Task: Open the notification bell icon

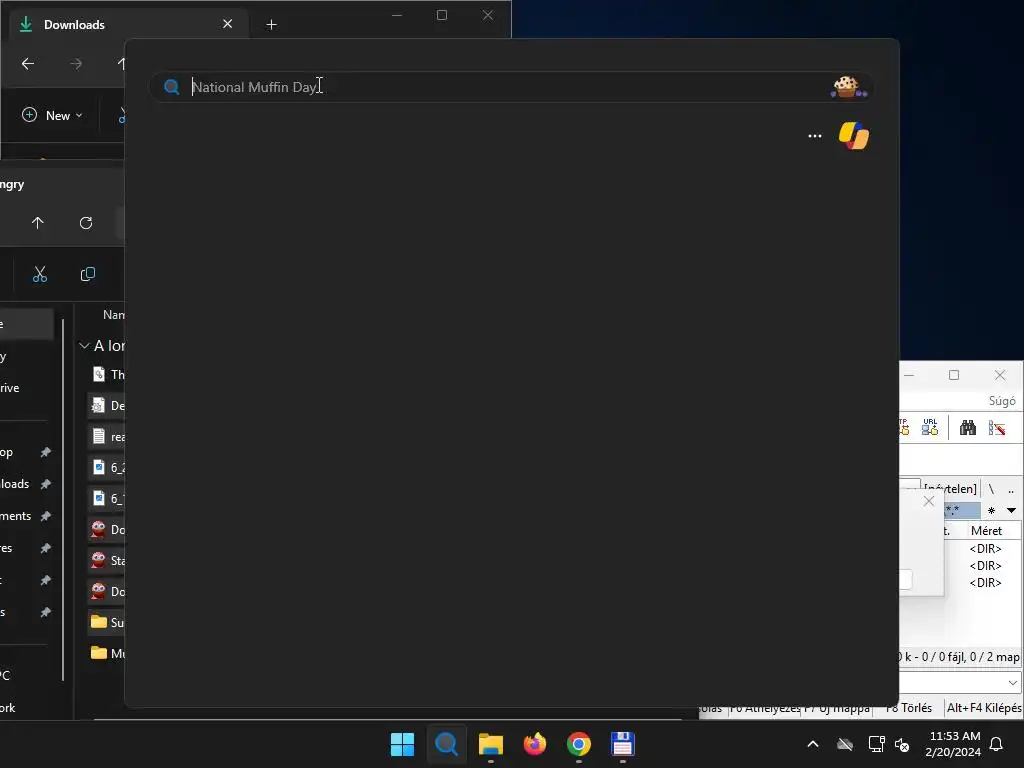Action: pos(997,744)
